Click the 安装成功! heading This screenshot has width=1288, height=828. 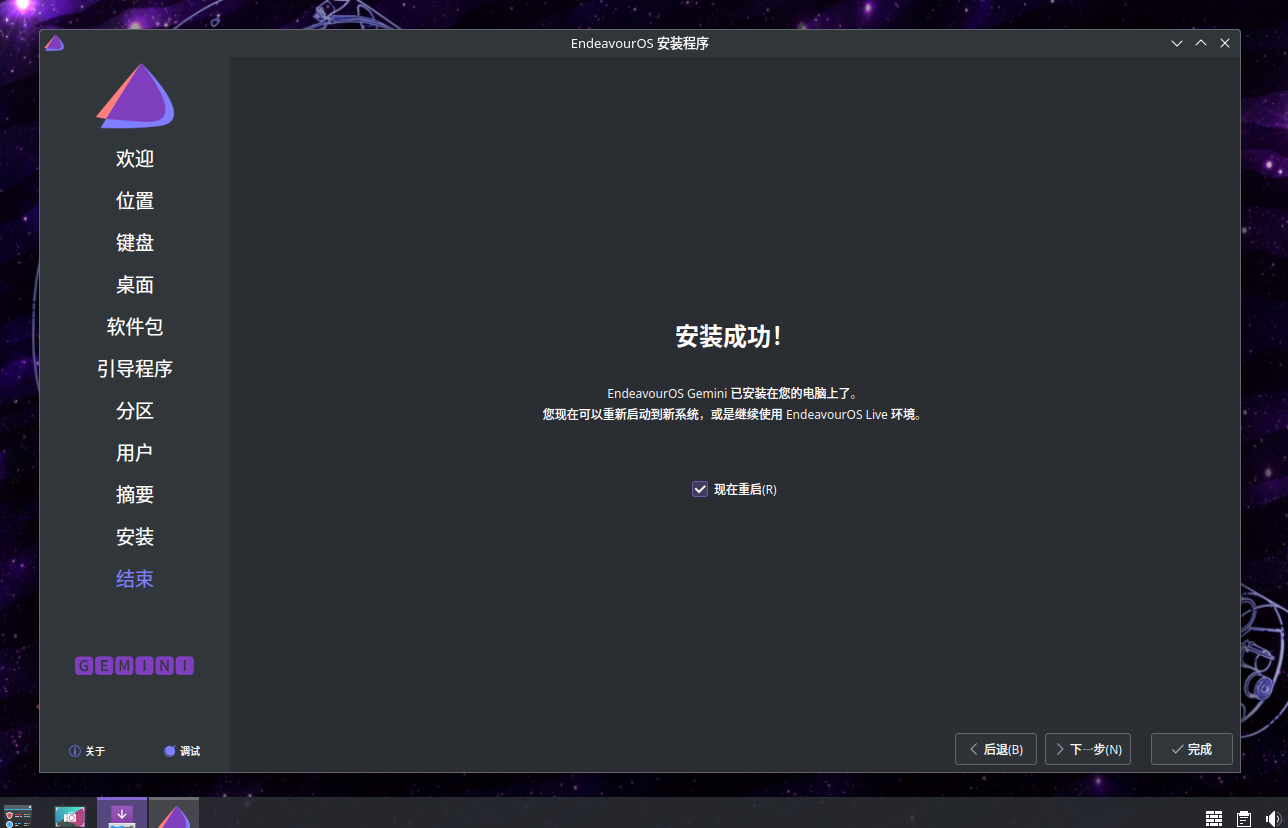(x=728, y=336)
